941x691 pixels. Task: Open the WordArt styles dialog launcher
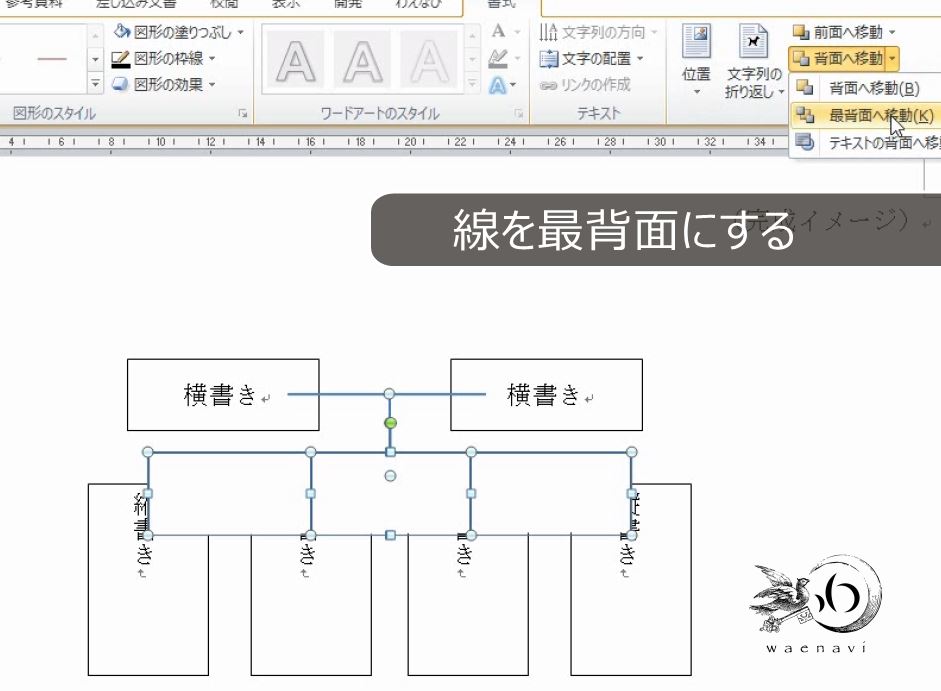click(x=518, y=113)
